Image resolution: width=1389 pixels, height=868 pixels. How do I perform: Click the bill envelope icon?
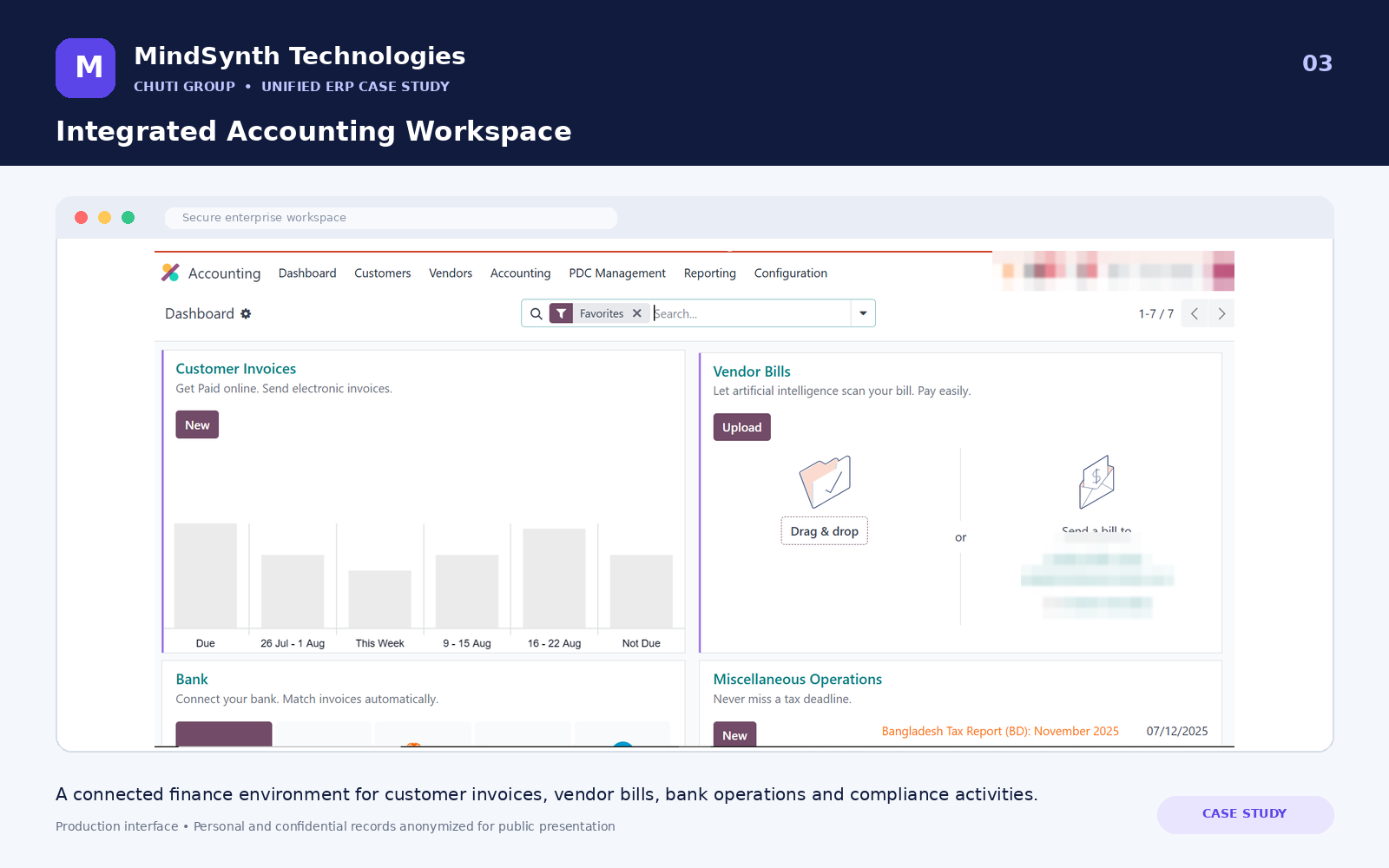[1096, 482]
